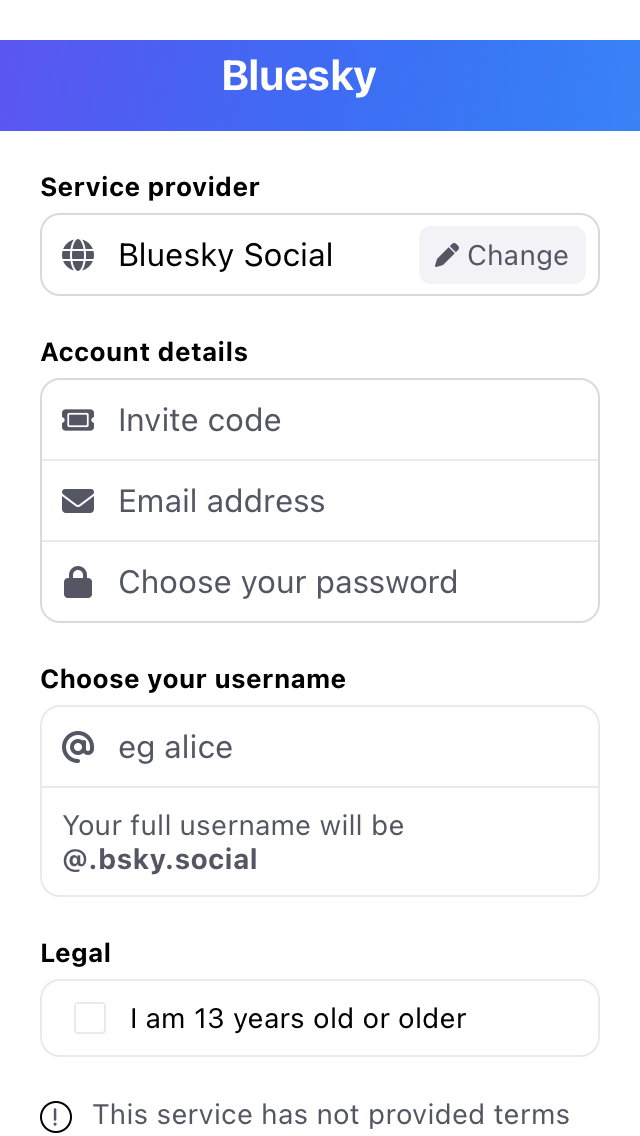
Task: Click the Legal section heading
Action: (x=76, y=953)
